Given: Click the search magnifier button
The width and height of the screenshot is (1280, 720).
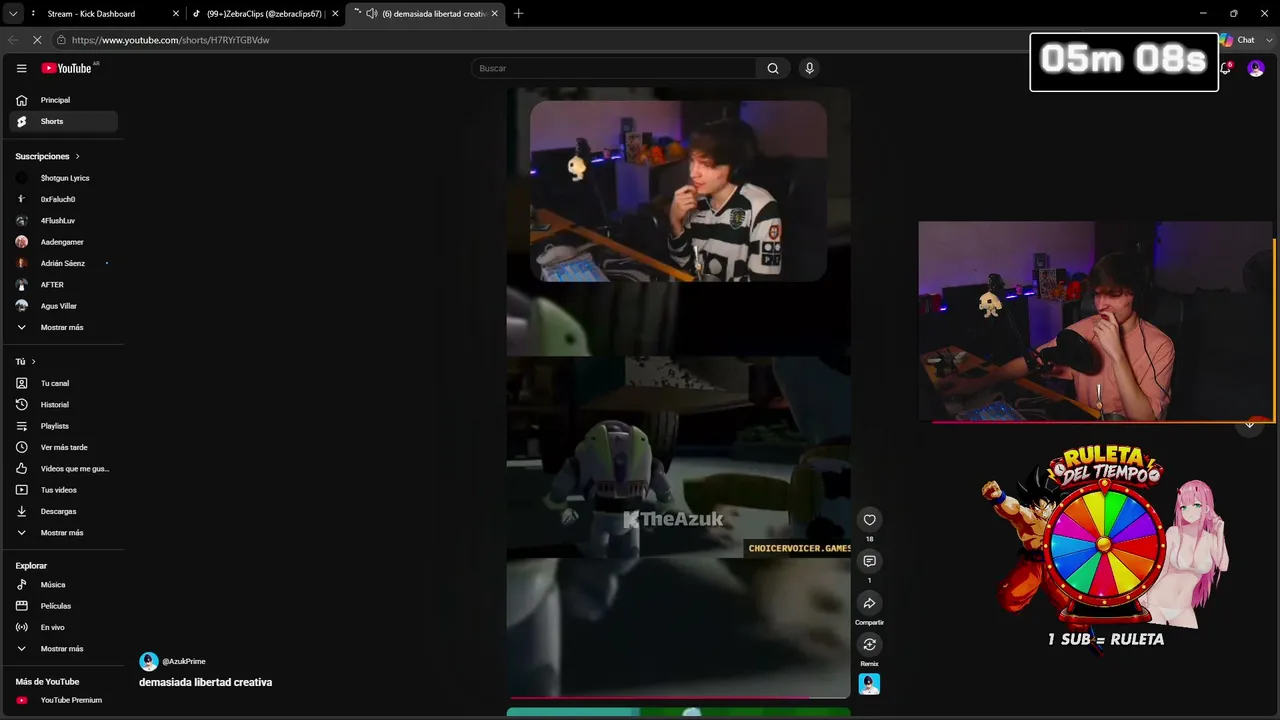Looking at the screenshot, I should tap(773, 68).
